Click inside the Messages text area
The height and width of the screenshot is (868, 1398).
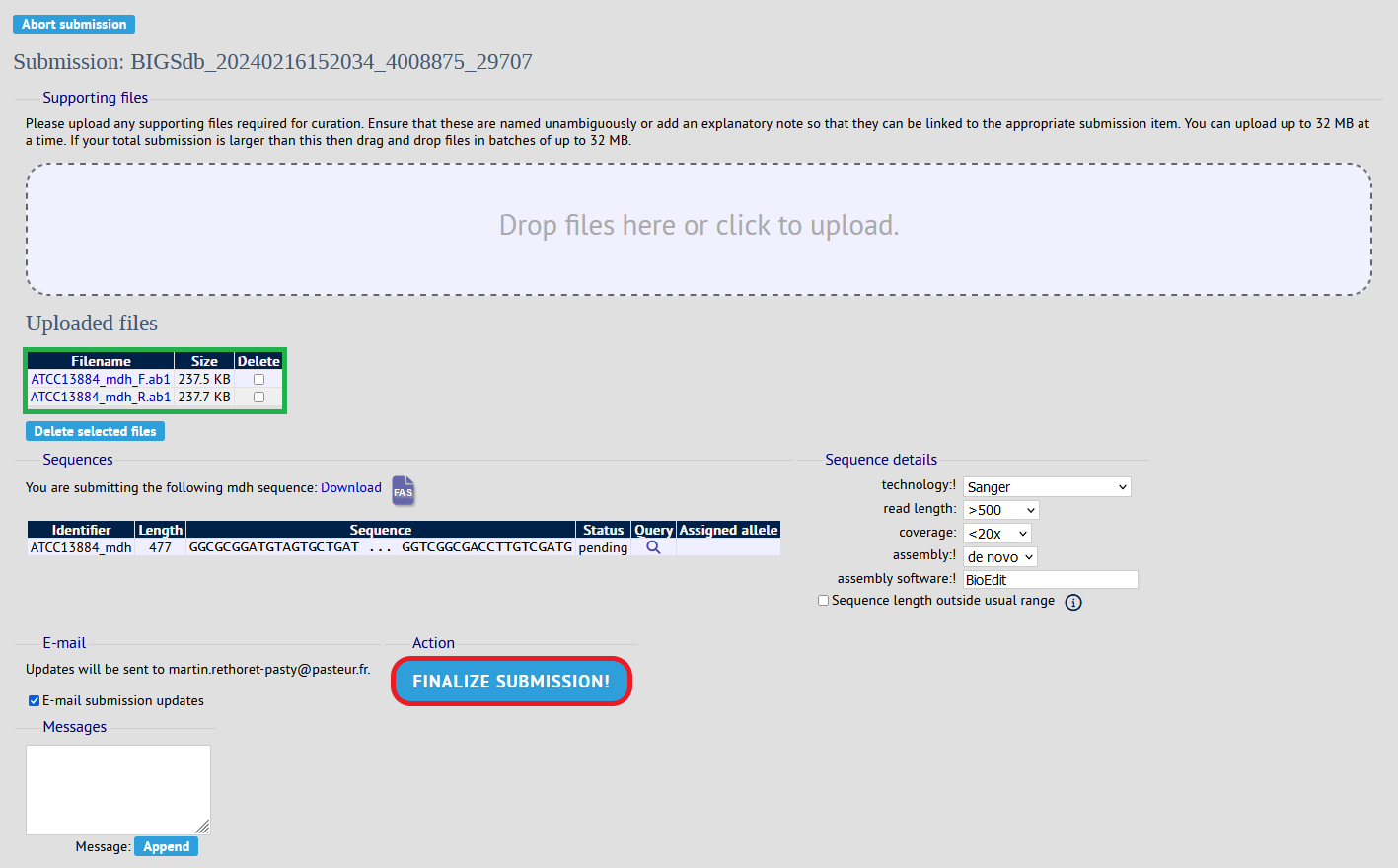point(117,789)
